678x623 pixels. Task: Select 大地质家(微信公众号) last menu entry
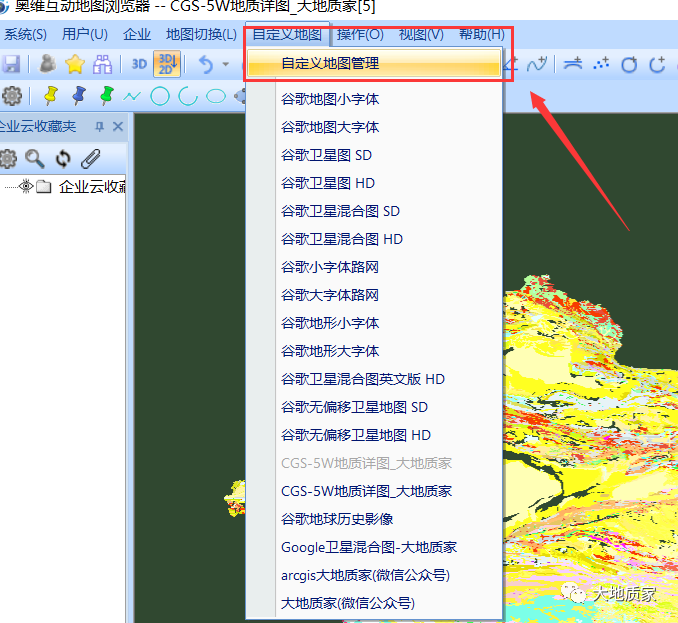374,603
